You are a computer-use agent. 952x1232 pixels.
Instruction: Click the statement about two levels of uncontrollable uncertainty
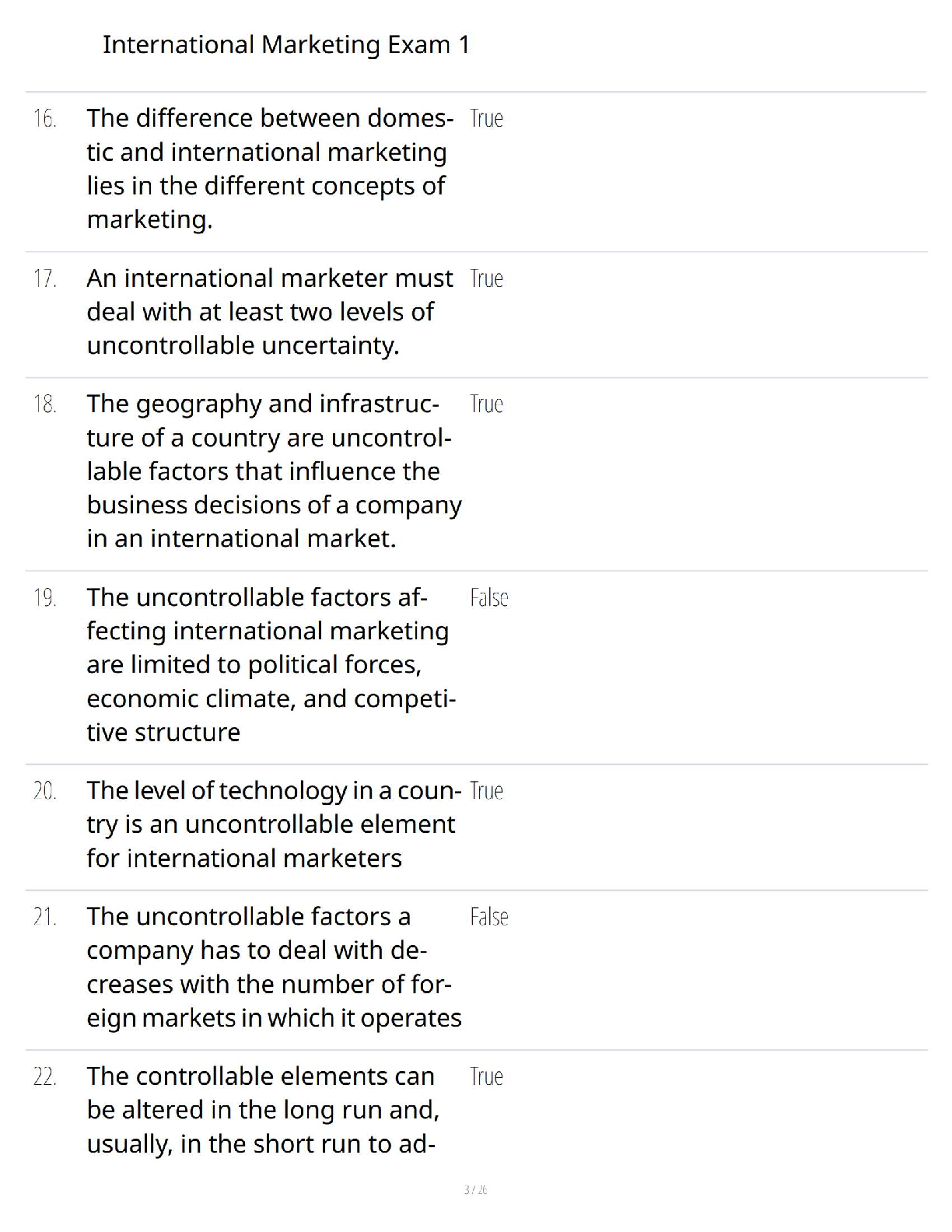[x=268, y=312]
